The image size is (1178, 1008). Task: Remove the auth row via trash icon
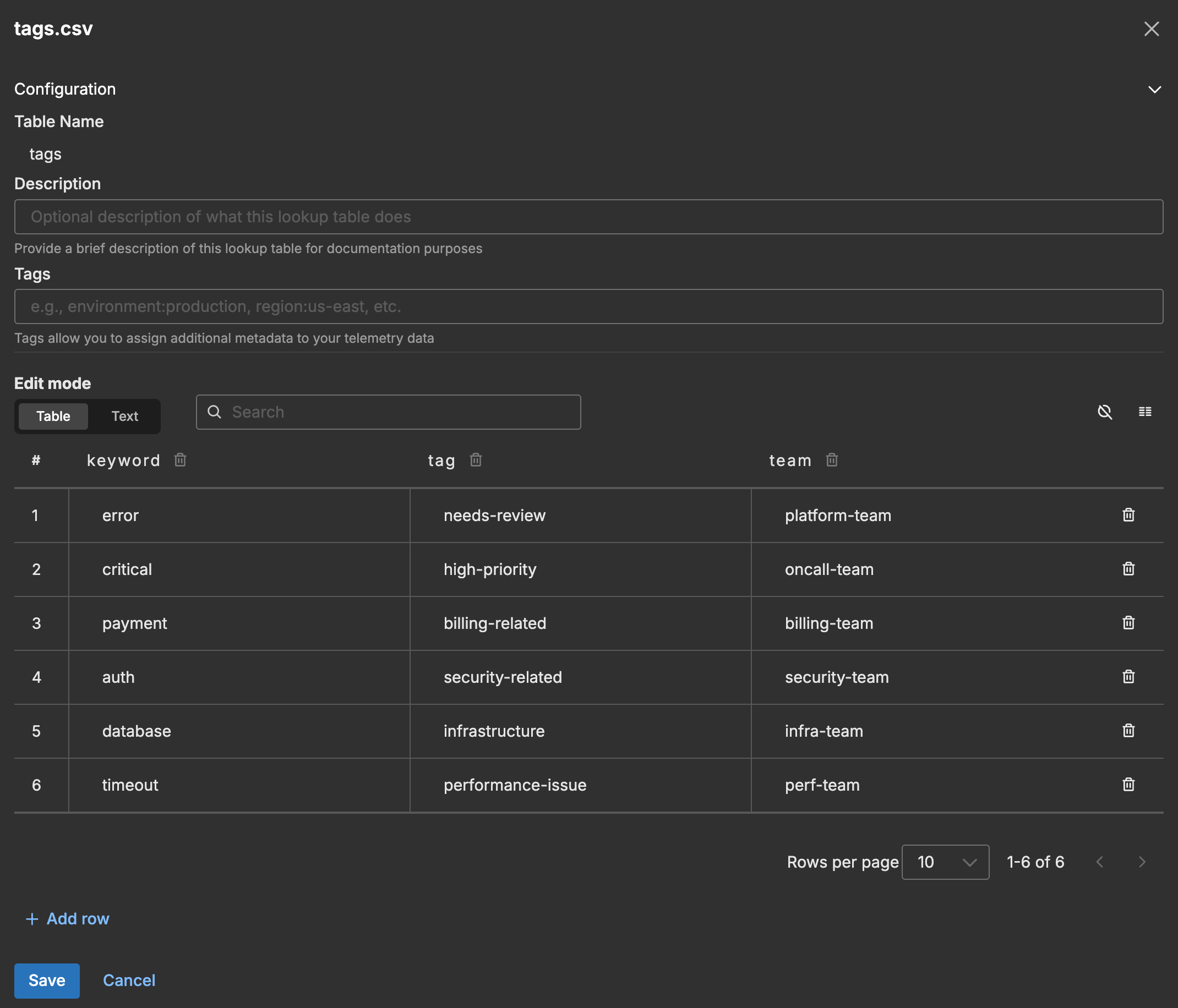pyautogui.click(x=1128, y=677)
